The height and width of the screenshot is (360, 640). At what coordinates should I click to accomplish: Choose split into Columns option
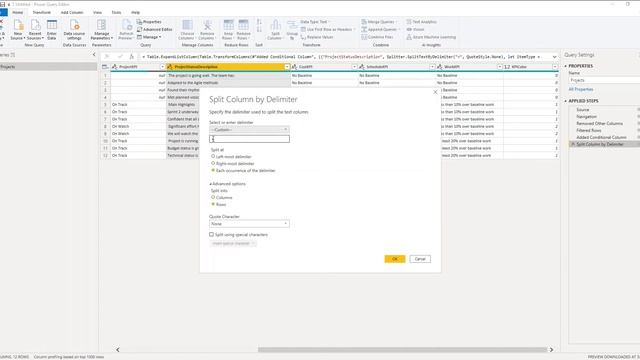pyautogui.click(x=213, y=197)
